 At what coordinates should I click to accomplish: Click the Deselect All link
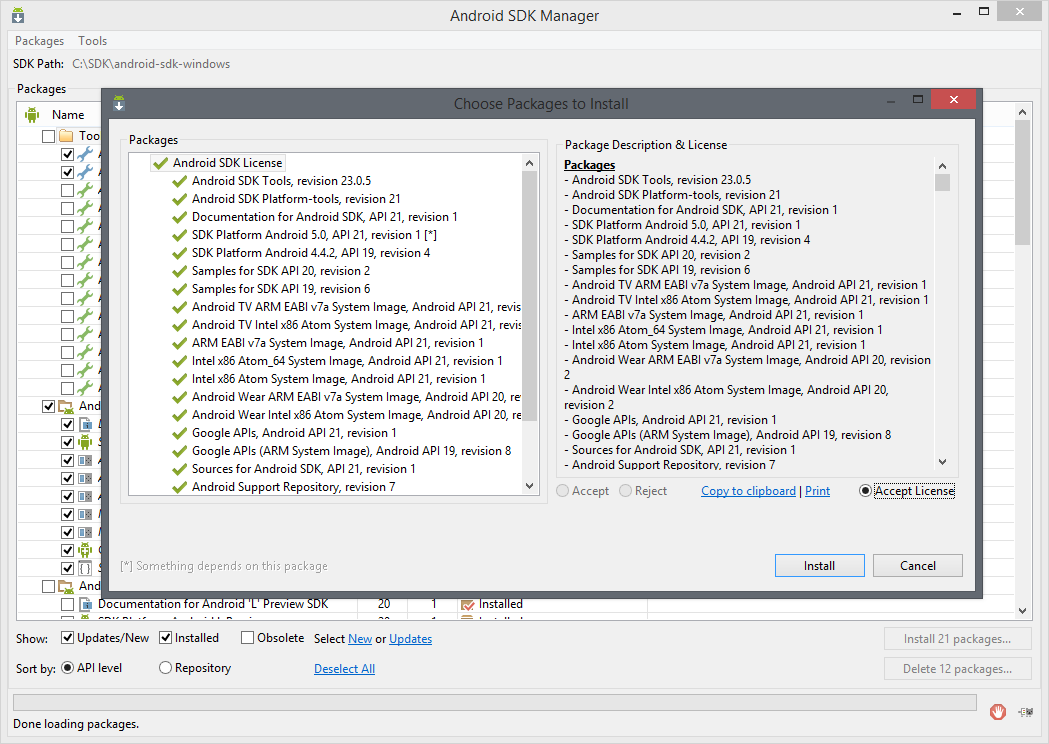344,669
